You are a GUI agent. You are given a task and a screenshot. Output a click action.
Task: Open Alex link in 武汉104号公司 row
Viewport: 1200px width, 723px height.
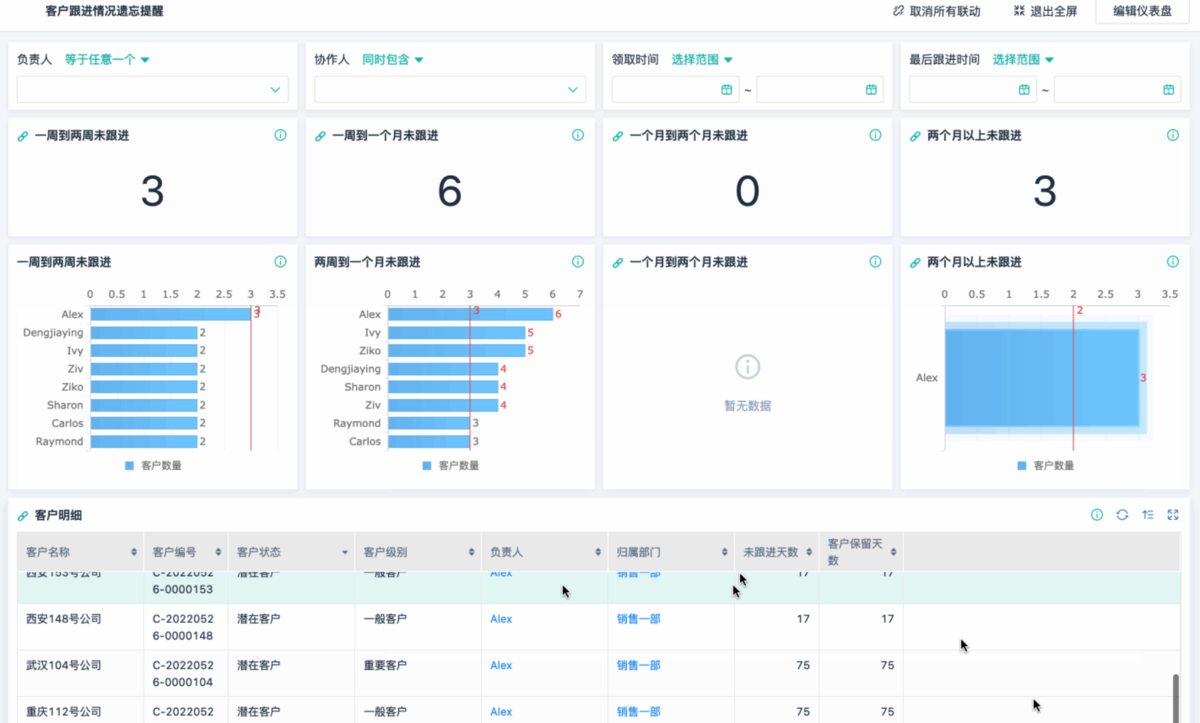501,665
